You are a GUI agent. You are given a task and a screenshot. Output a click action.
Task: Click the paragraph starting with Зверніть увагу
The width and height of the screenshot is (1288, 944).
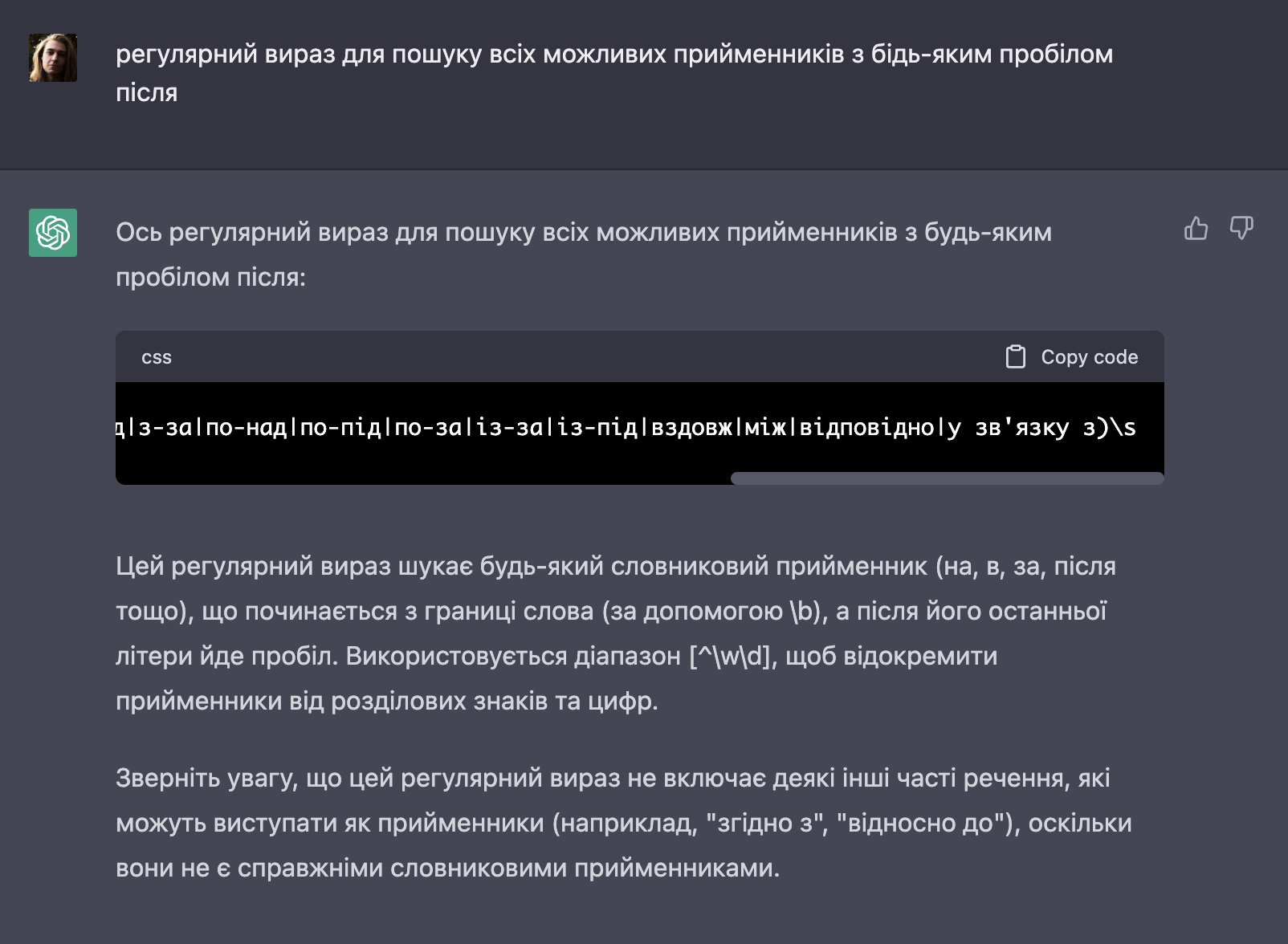[624, 823]
